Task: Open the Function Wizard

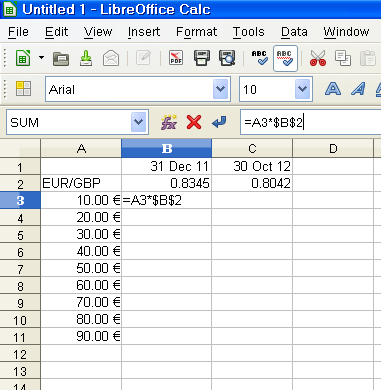Action: [x=169, y=122]
